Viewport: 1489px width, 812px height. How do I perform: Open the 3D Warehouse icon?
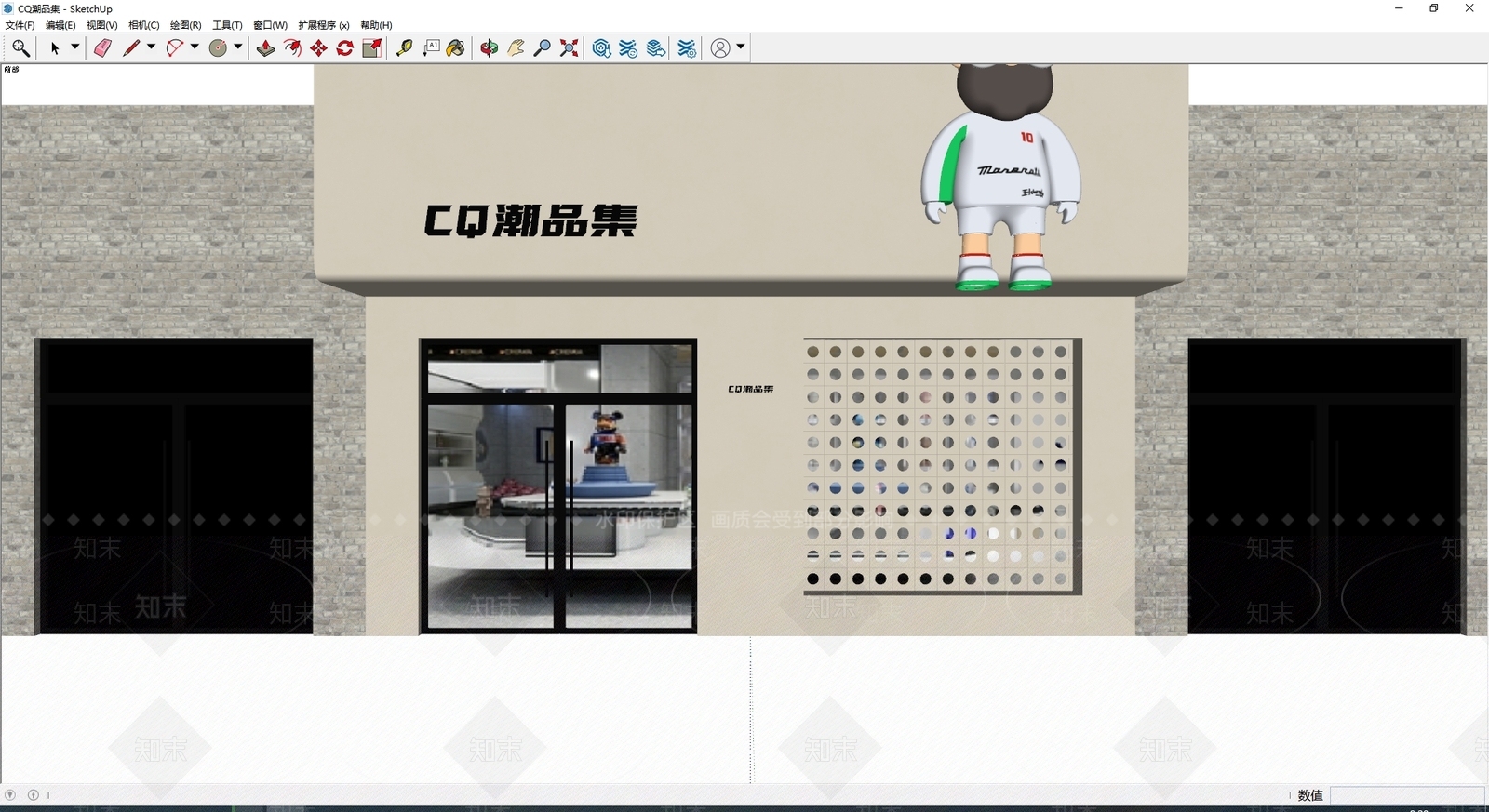(x=602, y=48)
